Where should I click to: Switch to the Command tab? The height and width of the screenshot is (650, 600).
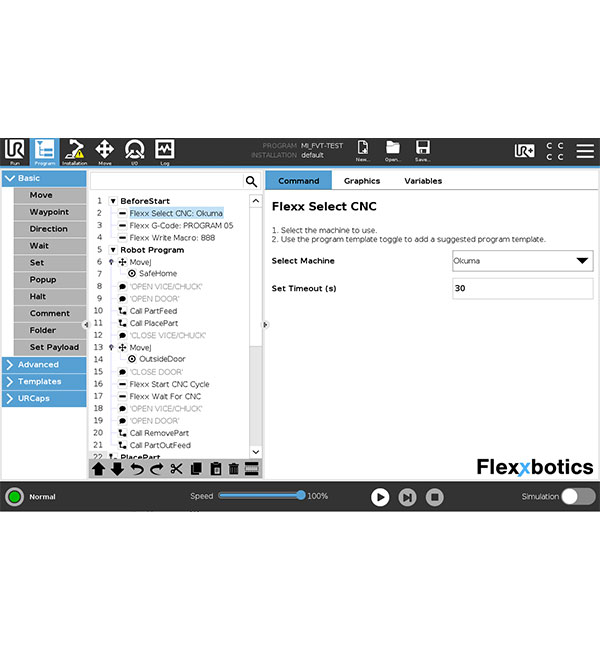coord(299,181)
